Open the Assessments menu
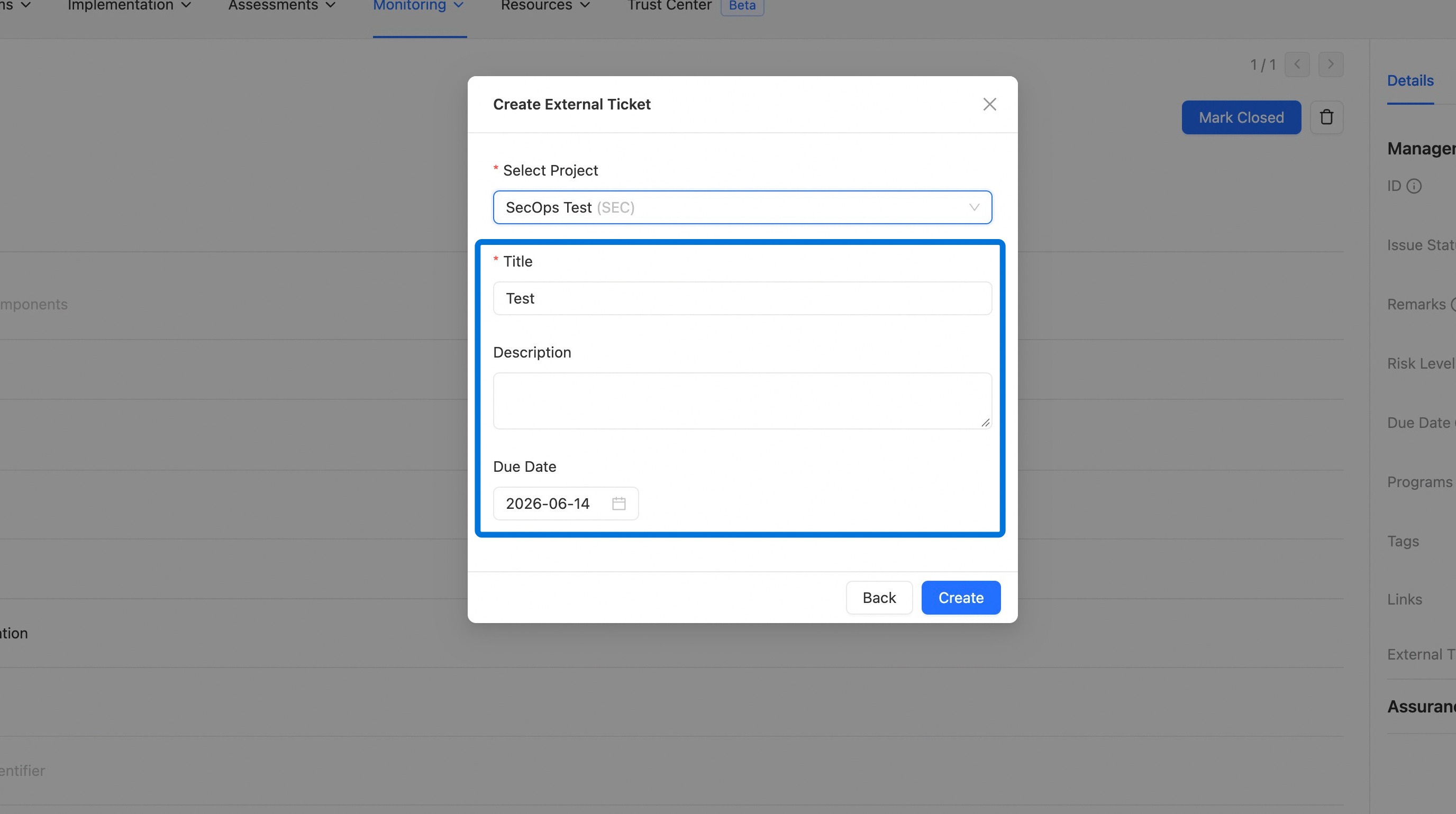Viewport: 1456px width, 814px height. (282, 6)
